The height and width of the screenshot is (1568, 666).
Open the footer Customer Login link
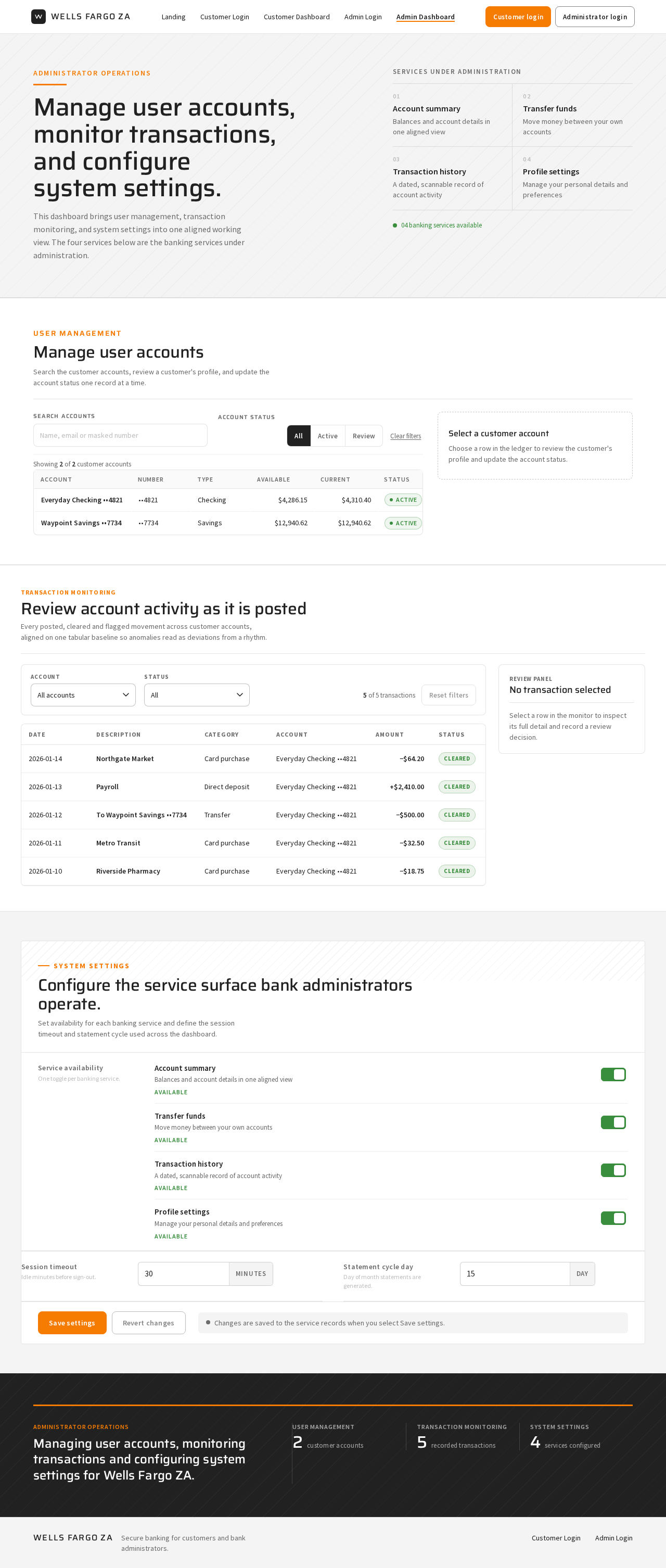(x=556, y=1538)
